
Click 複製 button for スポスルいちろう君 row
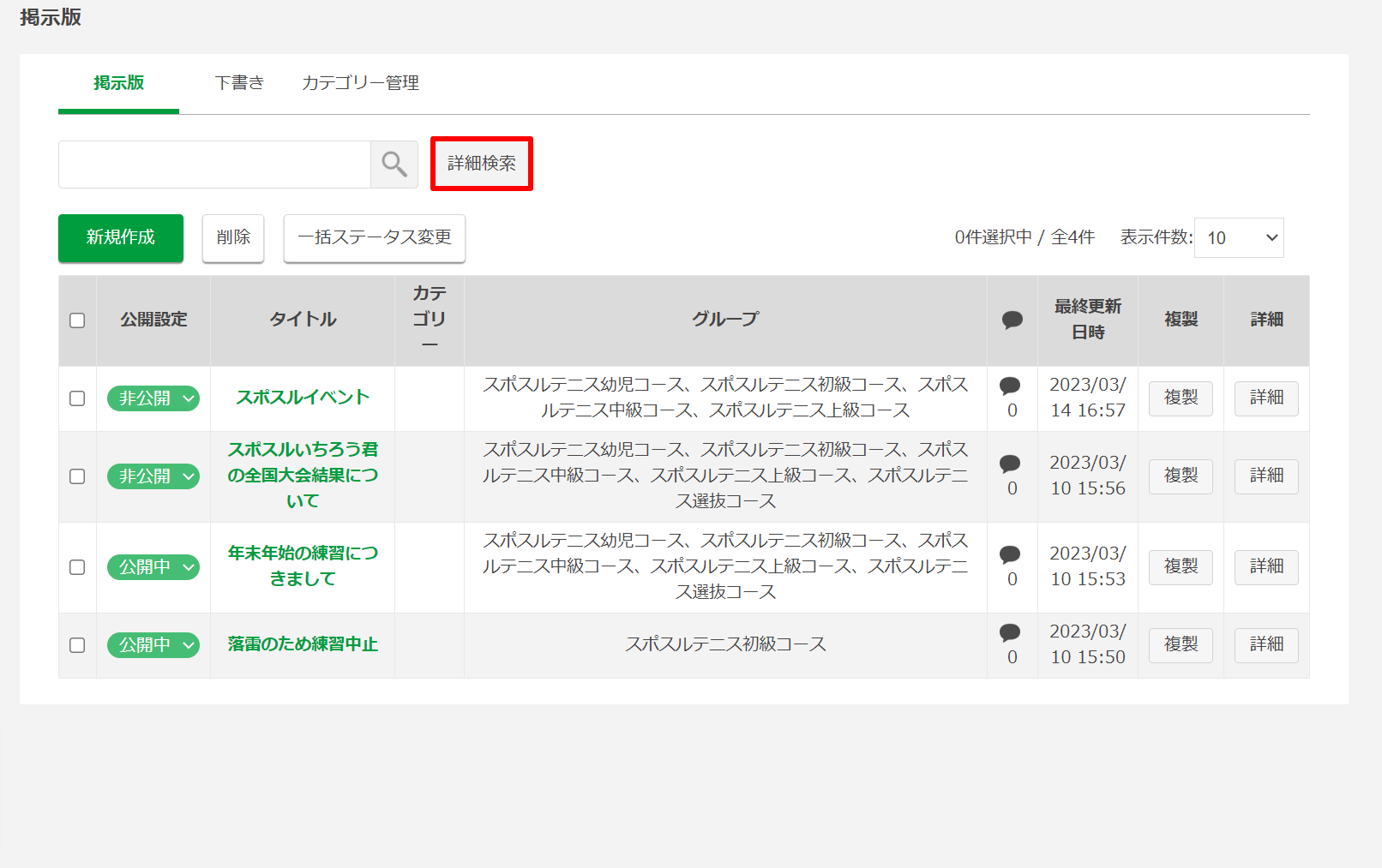coord(1181,476)
